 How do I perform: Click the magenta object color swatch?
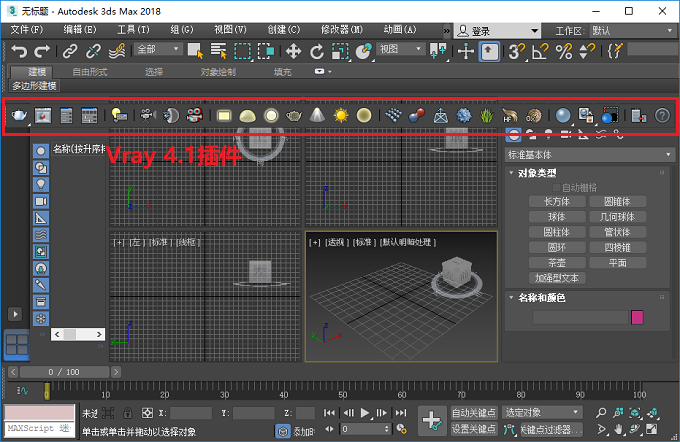click(637, 317)
